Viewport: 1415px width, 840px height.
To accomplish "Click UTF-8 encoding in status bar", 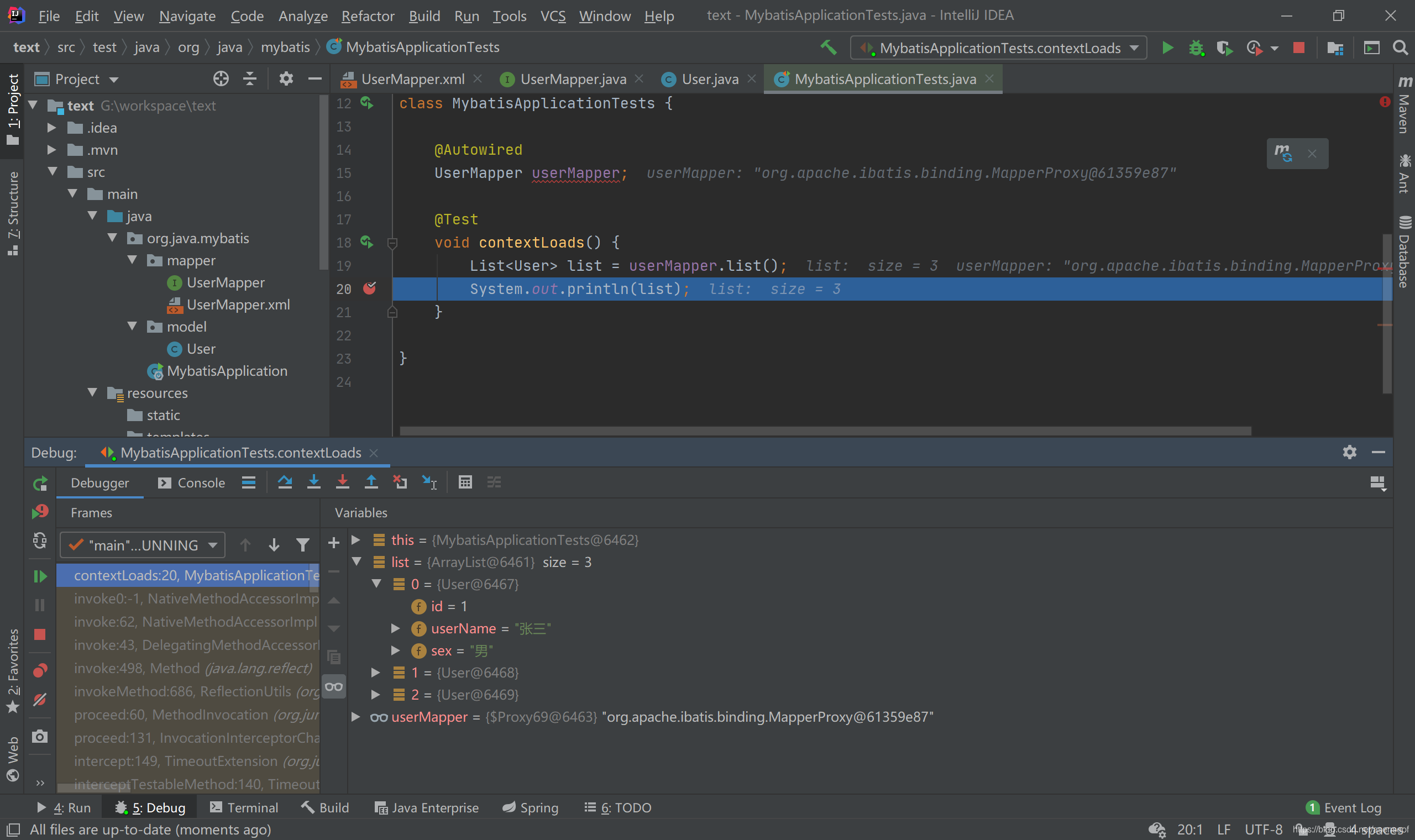I will [1264, 830].
